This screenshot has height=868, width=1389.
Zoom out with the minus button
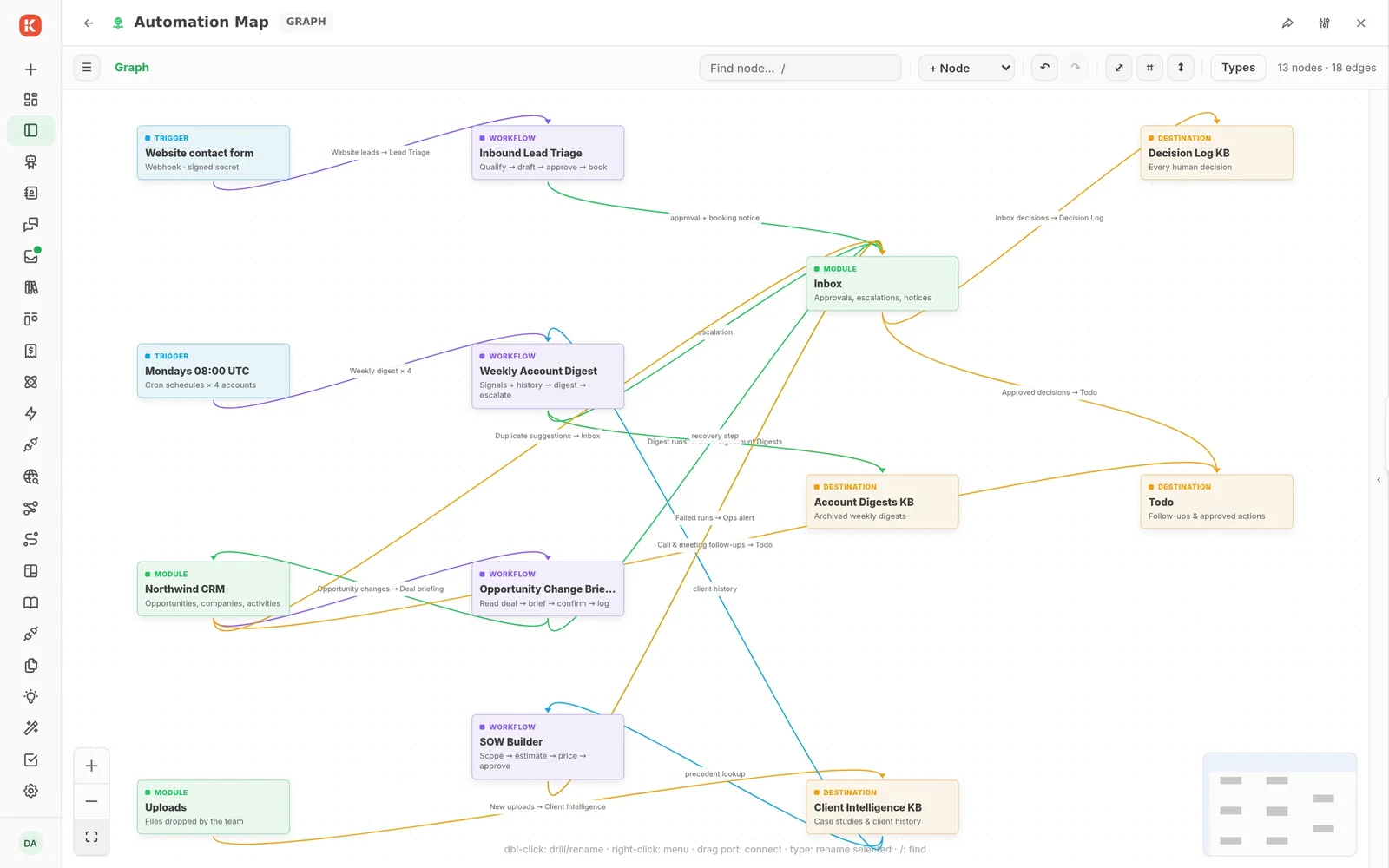pos(91,801)
